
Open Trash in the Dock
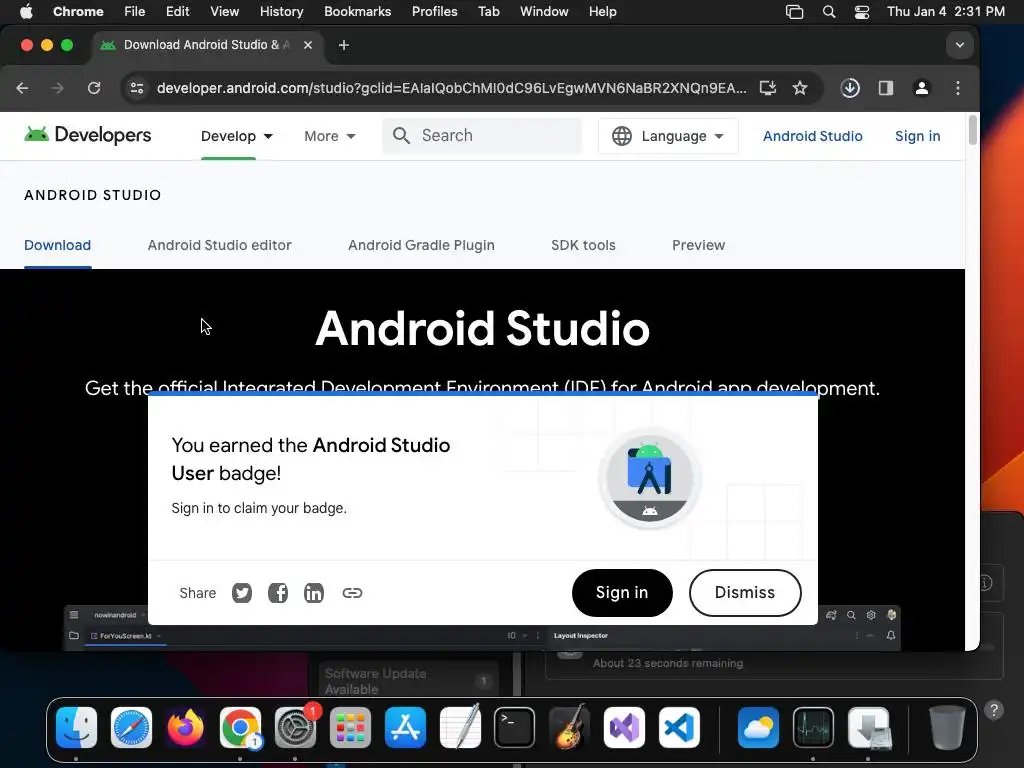[947, 727]
